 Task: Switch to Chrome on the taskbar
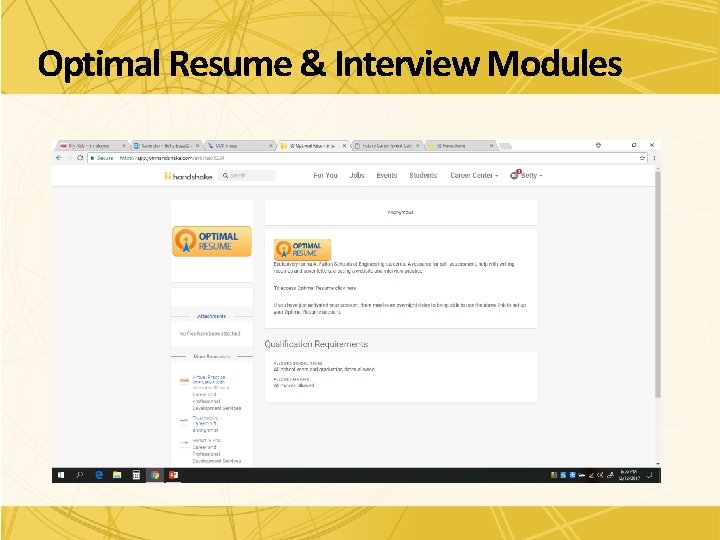[155, 475]
